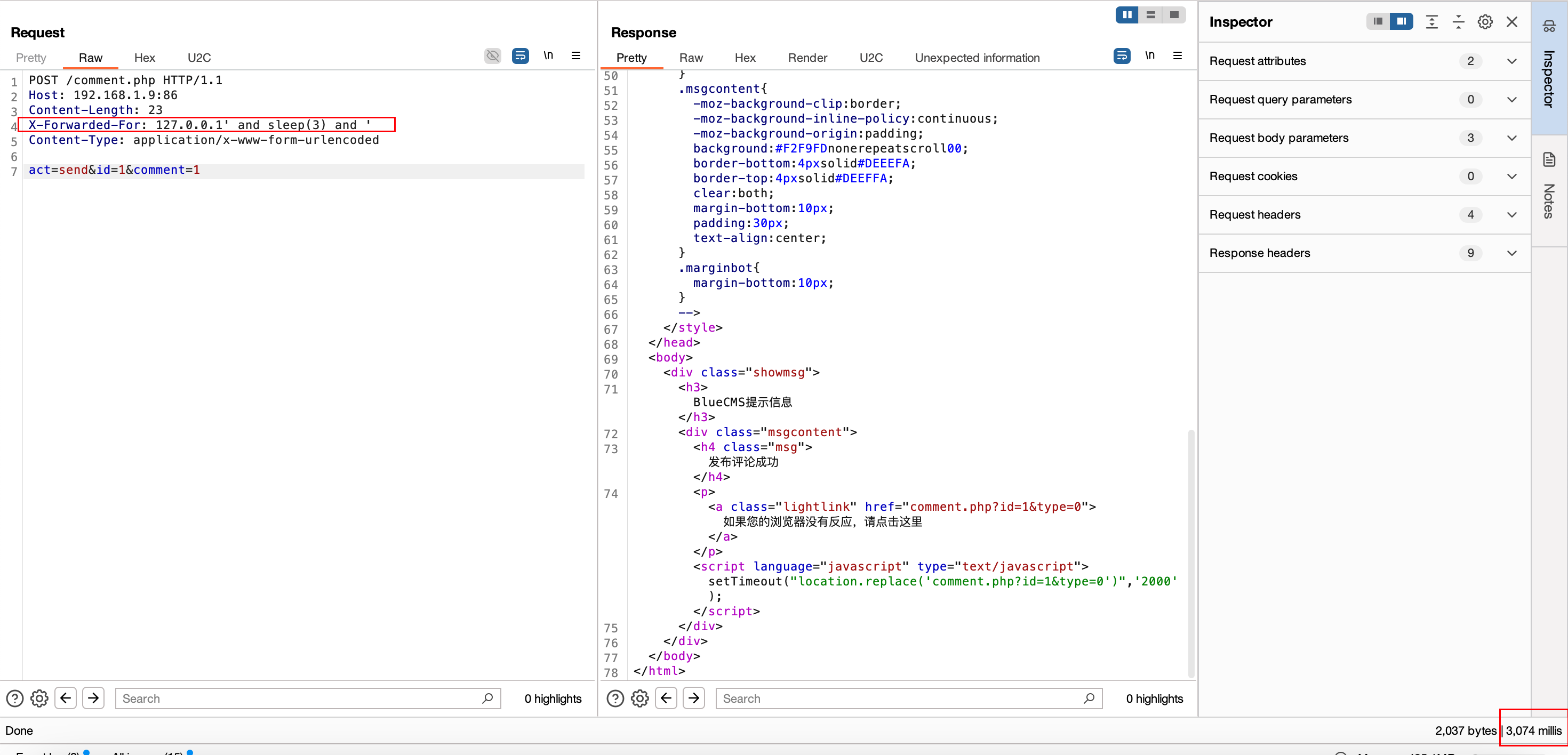Toggle word wrap icon in Request panel

coord(520,56)
